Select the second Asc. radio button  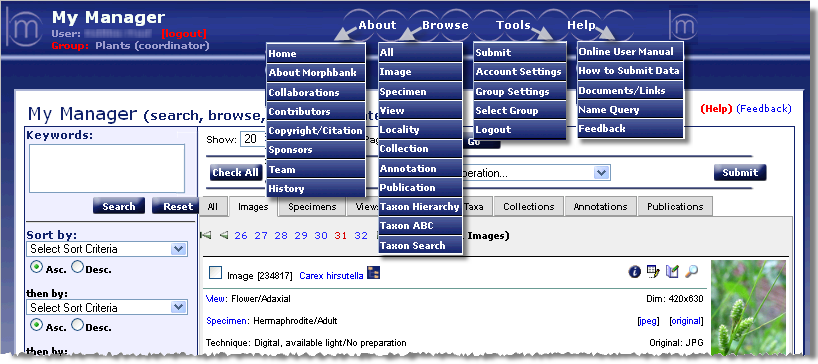[x=37, y=325]
